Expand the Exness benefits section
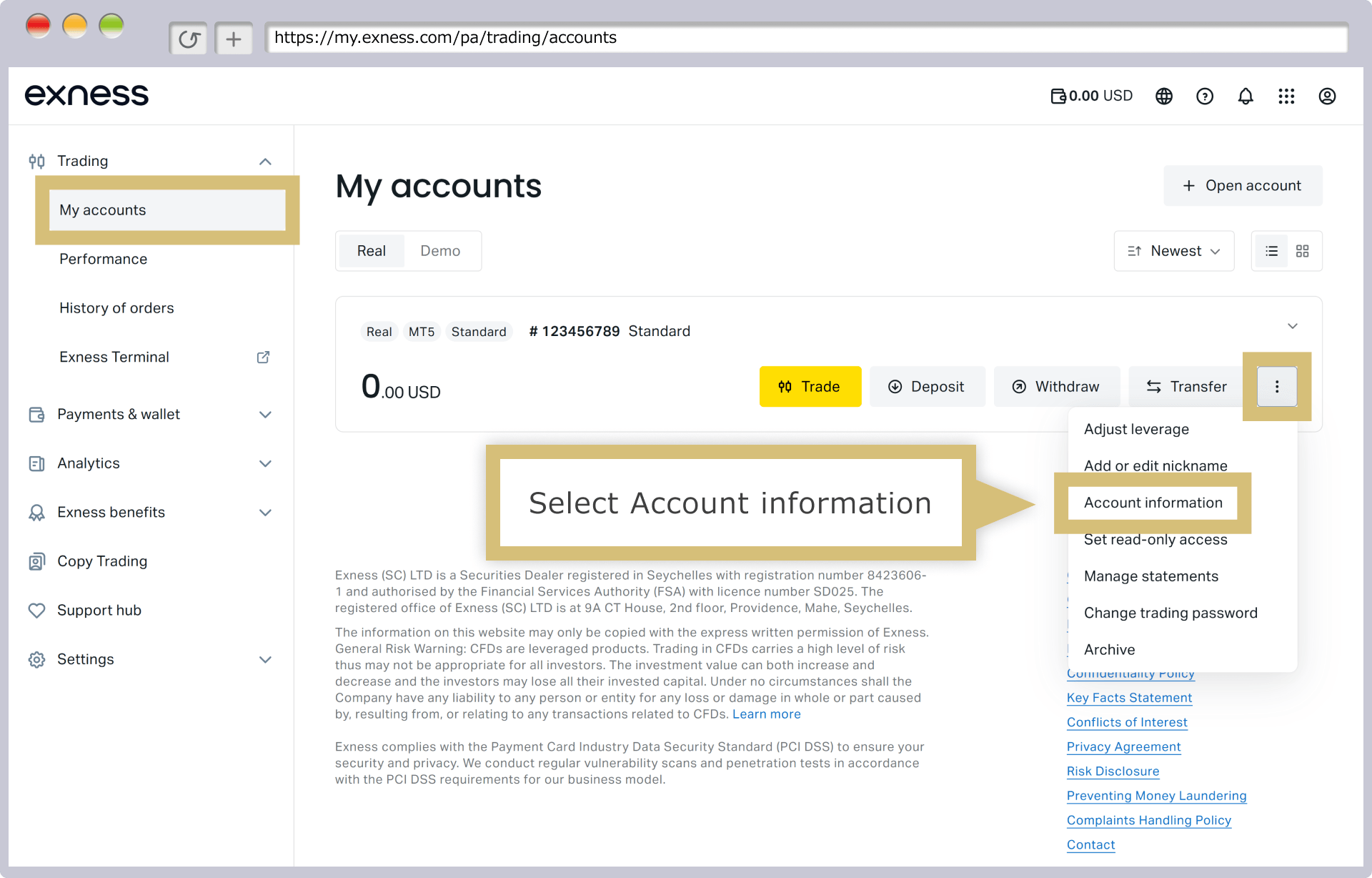 (265, 513)
